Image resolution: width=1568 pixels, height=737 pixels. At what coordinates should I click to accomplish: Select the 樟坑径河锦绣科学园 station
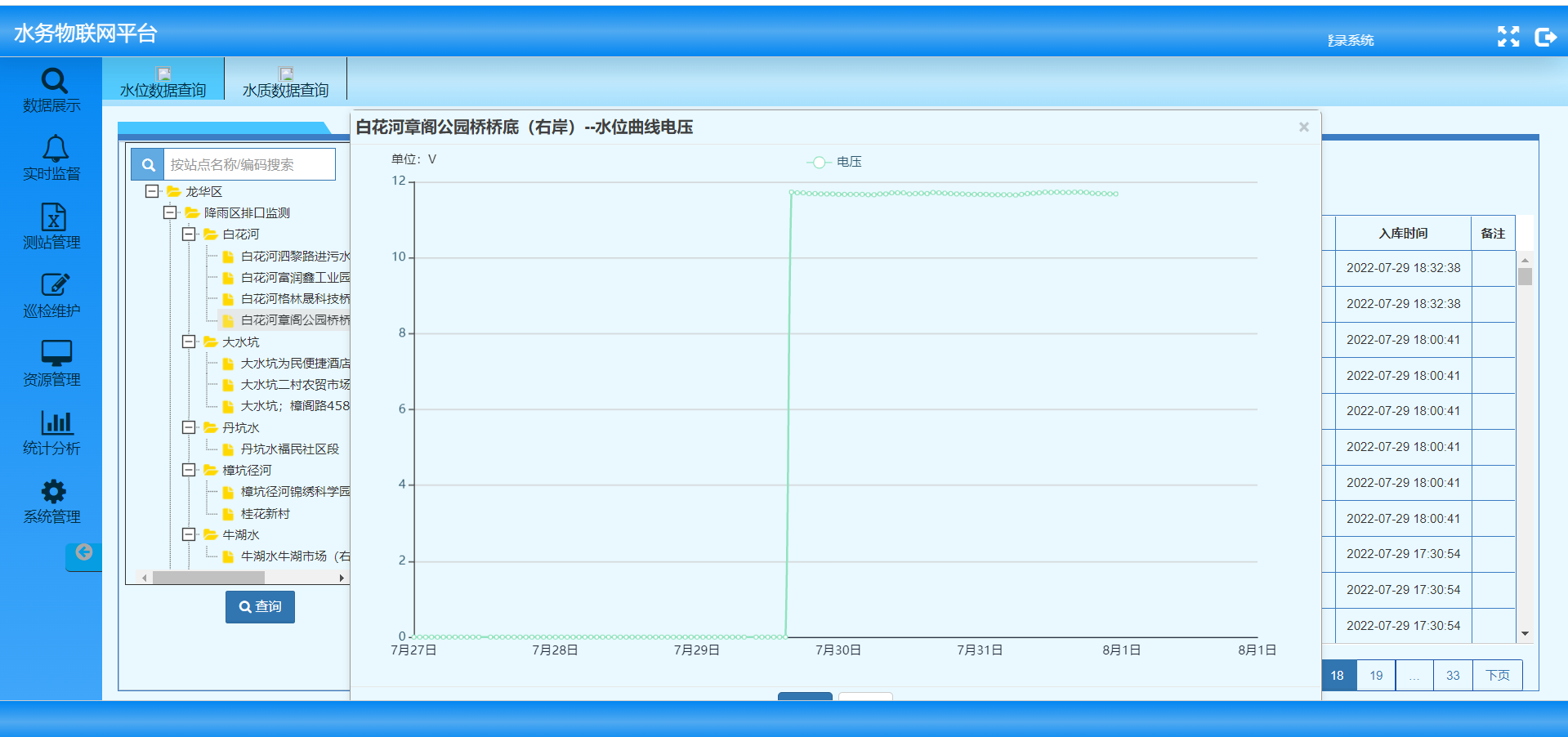295,491
